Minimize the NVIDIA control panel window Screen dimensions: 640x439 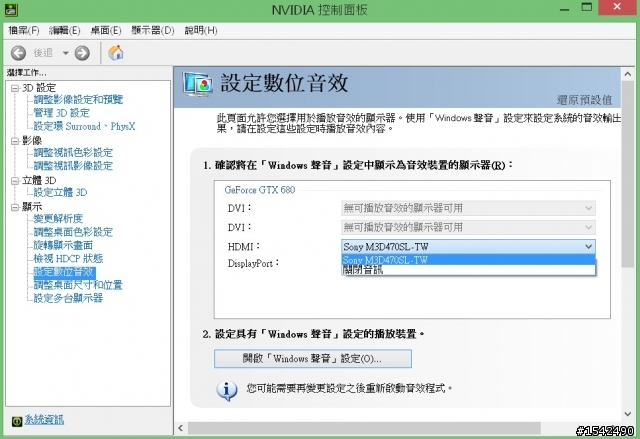click(564, 8)
